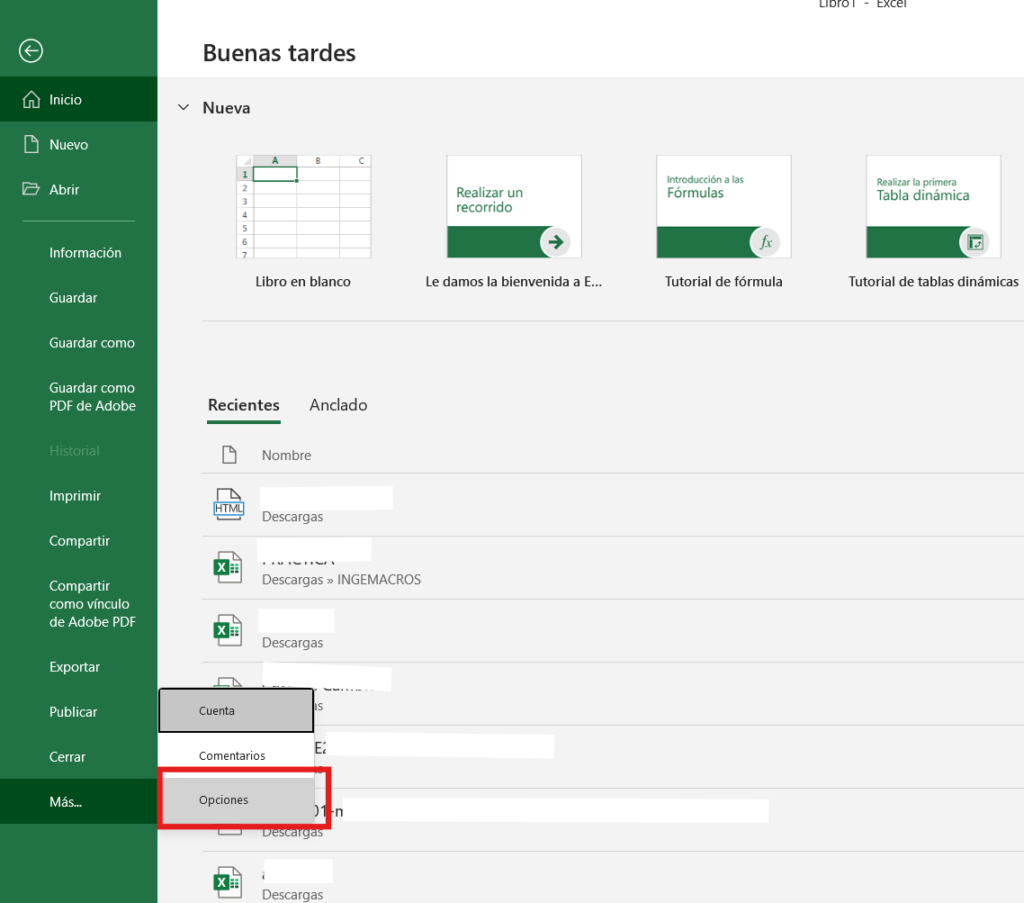Open the Realizar un recorrido template

point(514,206)
